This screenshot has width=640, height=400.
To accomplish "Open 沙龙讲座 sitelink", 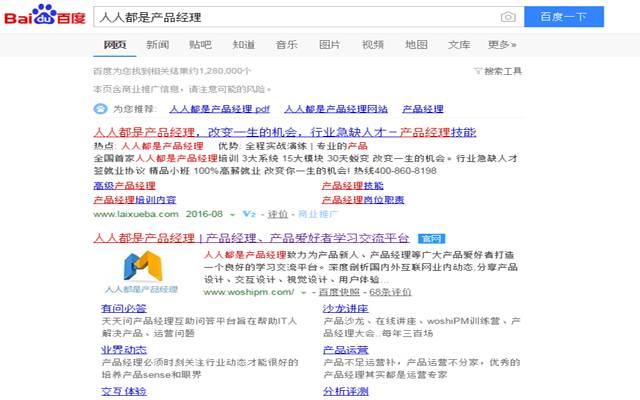I will [x=346, y=309].
